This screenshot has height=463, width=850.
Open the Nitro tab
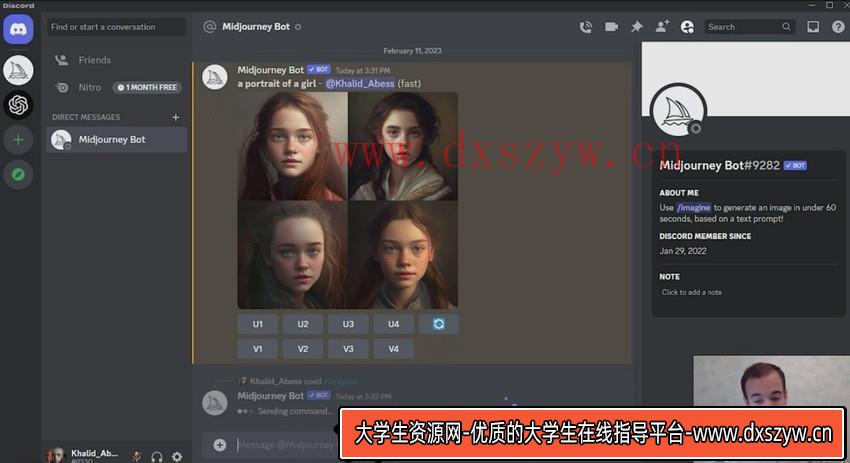tap(117, 87)
